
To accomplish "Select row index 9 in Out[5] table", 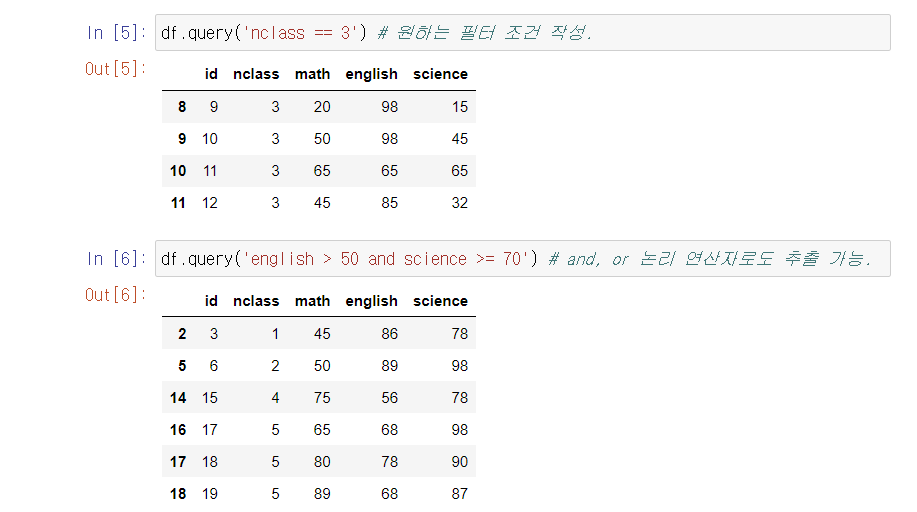I will coord(182,139).
